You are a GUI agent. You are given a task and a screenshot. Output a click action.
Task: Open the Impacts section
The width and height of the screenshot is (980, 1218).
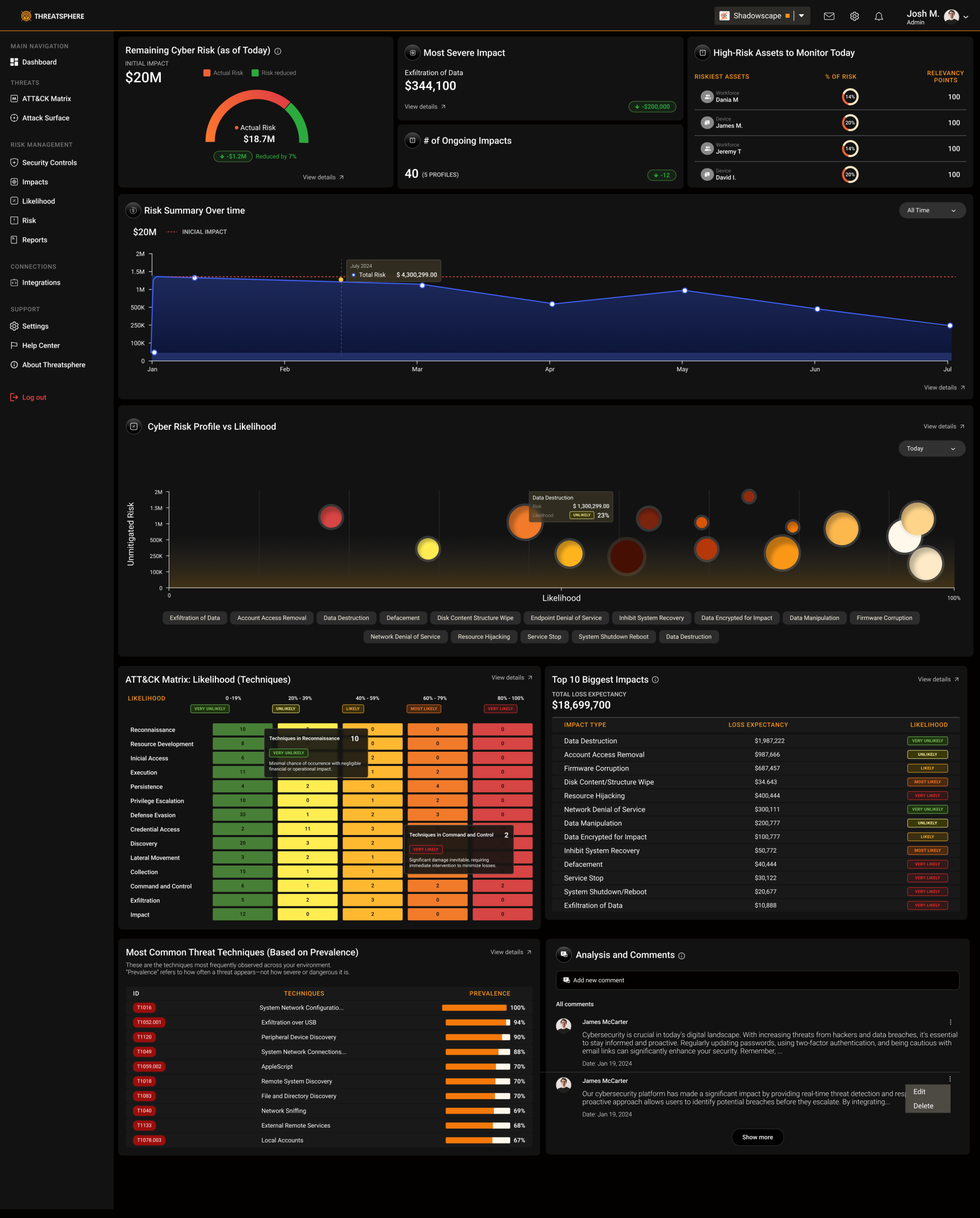click(x=36, y=181)
